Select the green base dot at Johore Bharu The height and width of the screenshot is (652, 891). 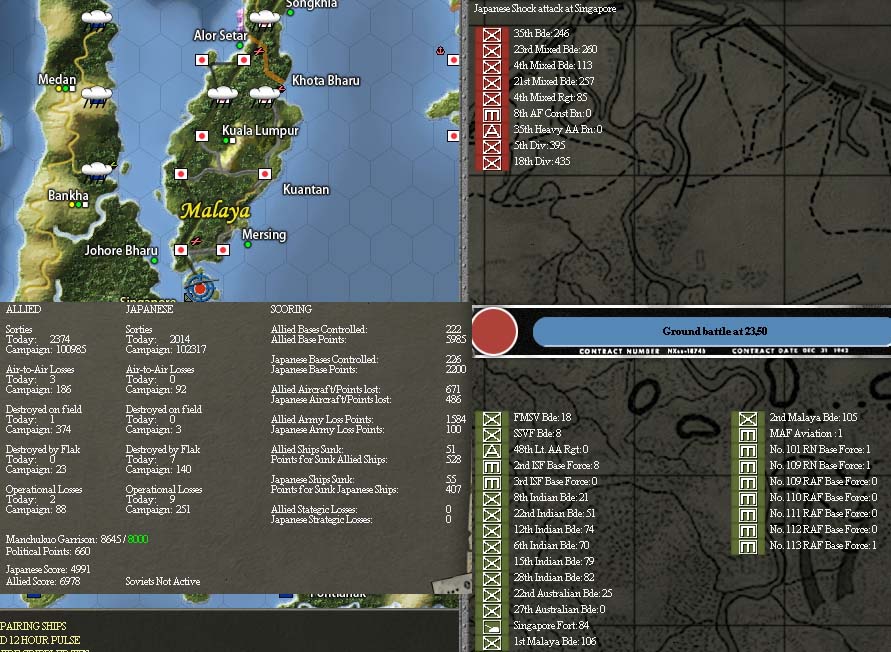(154, 260)
